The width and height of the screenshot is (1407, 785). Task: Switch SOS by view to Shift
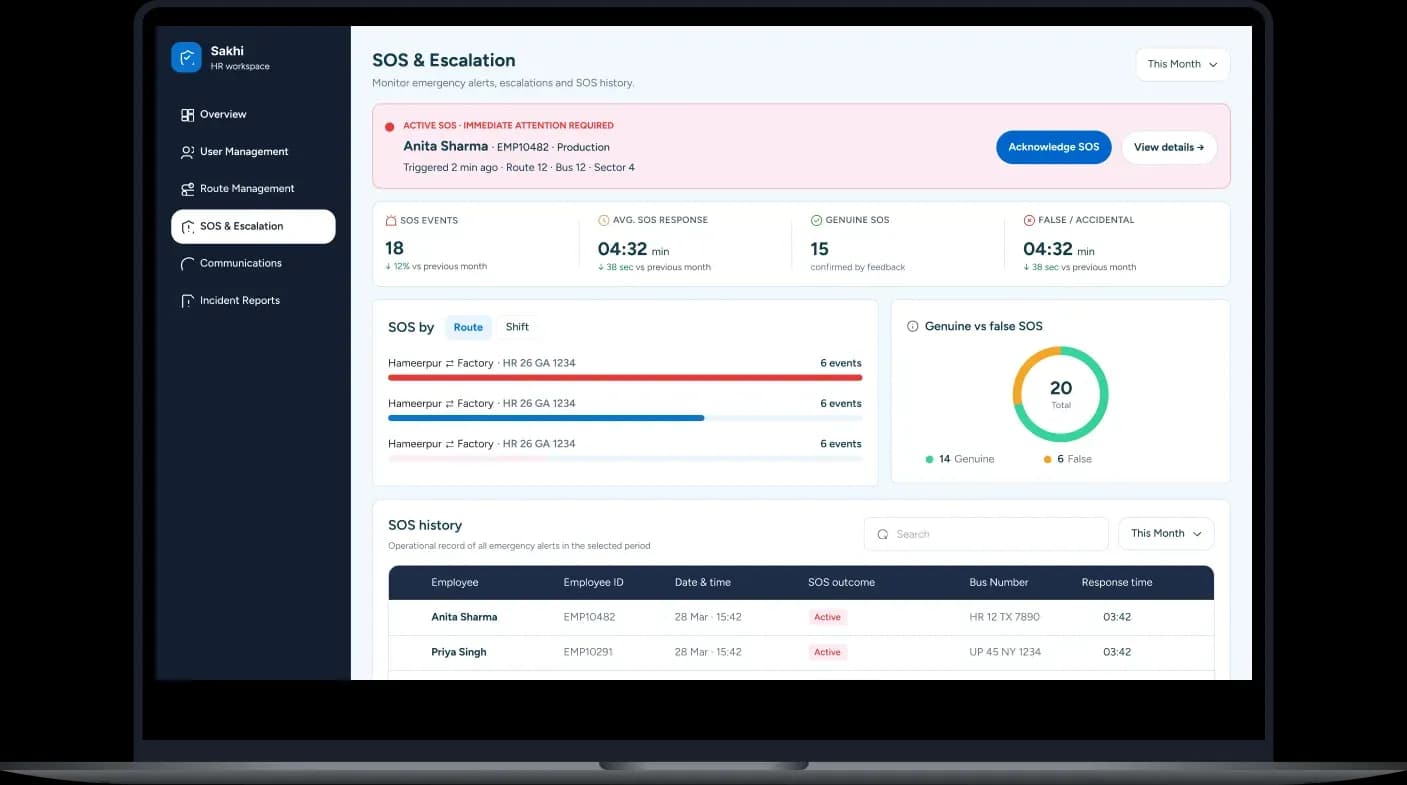pyautogui.click(x=517, y=327)
